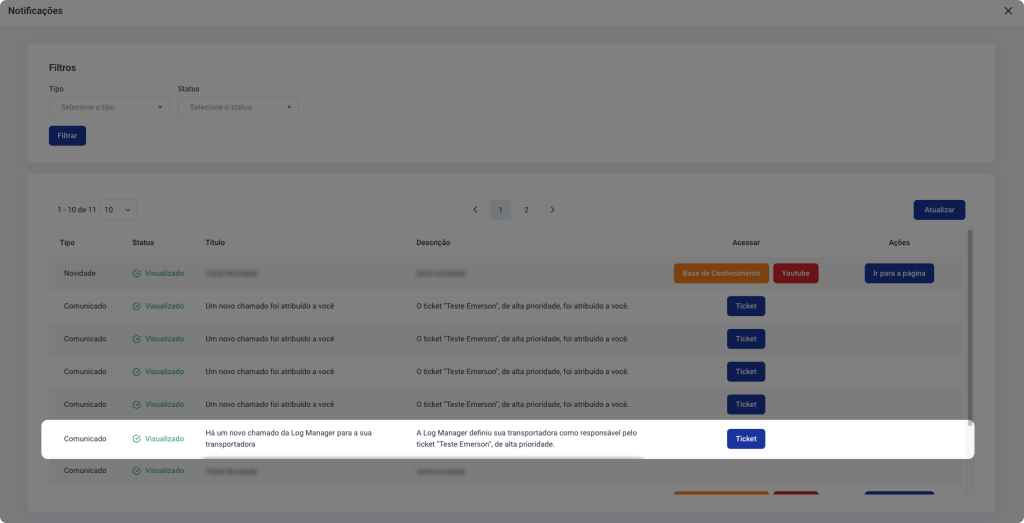Viewport: 1024px width, 523px height.
Task: Click the Descrição column header
Action: [433, 242]
